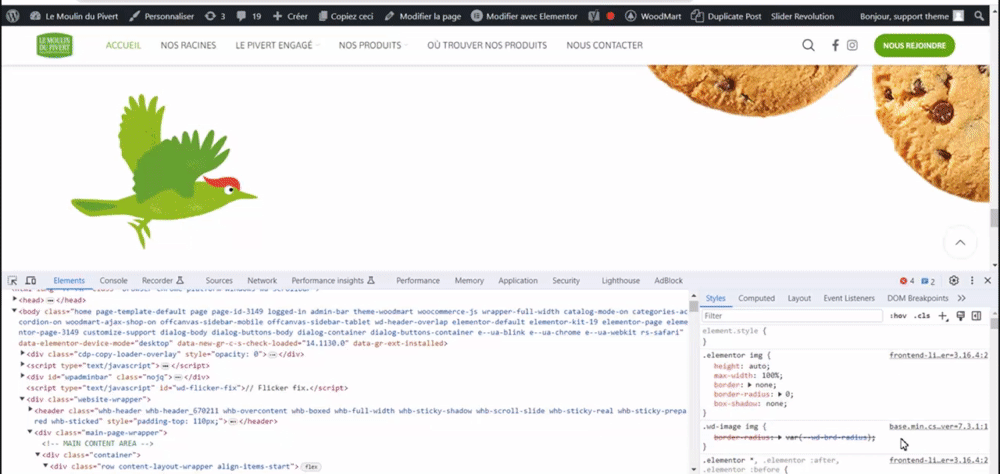The image size is (1000, 474).
Task: Click Duplicate Post in admin bar
Action: coord(726,17)
